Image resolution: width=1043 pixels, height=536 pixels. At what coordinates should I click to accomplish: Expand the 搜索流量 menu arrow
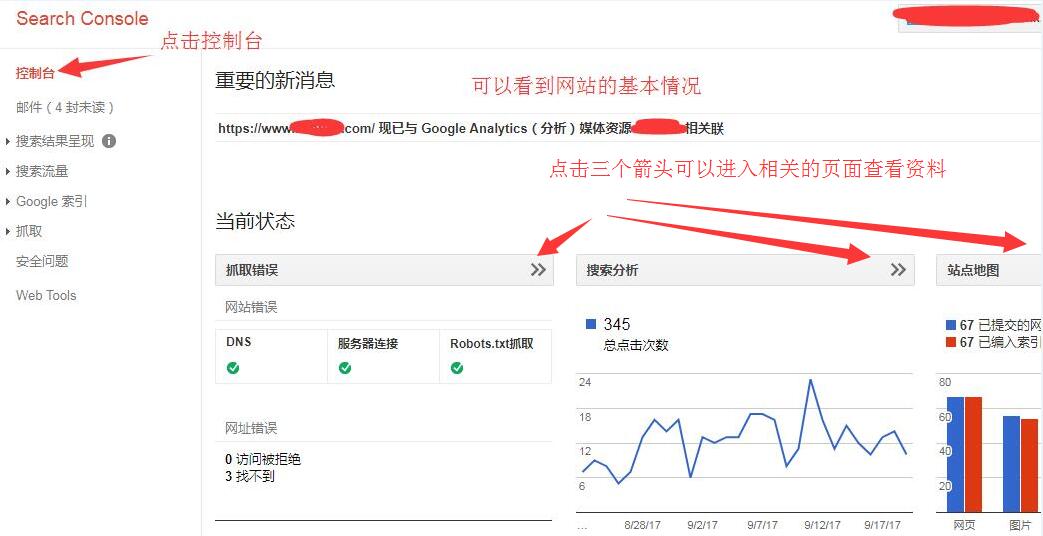tap(7, 172)
